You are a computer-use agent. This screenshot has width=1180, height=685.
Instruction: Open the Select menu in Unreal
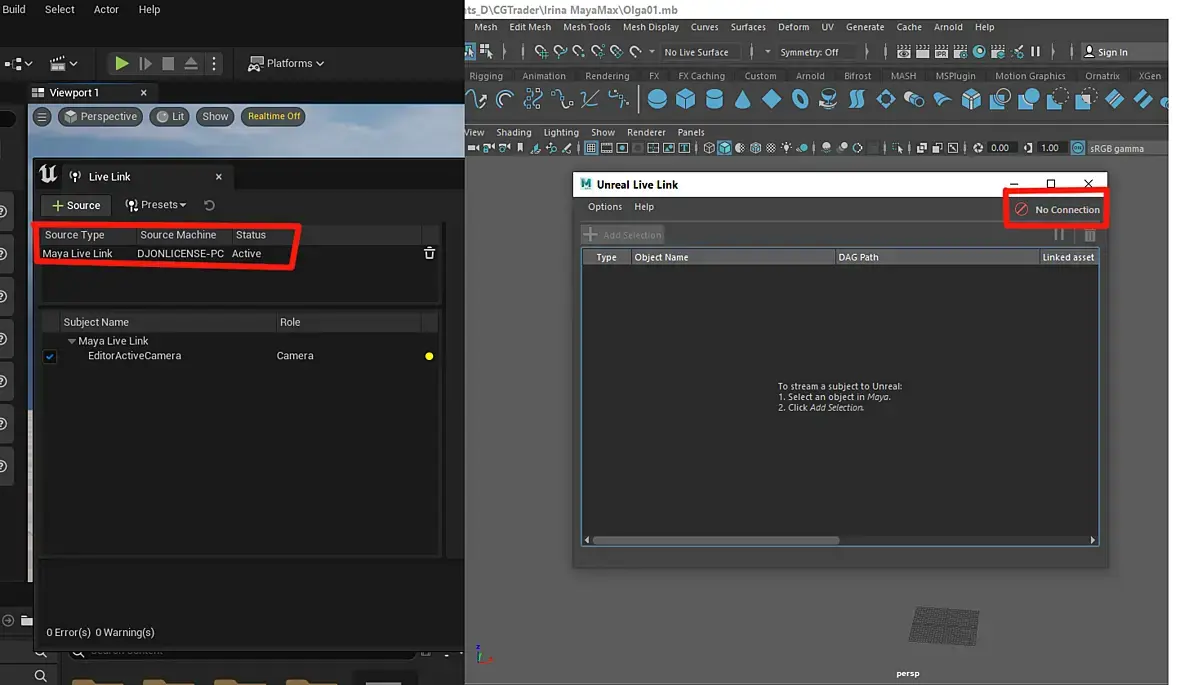click(x=59, y=10)
